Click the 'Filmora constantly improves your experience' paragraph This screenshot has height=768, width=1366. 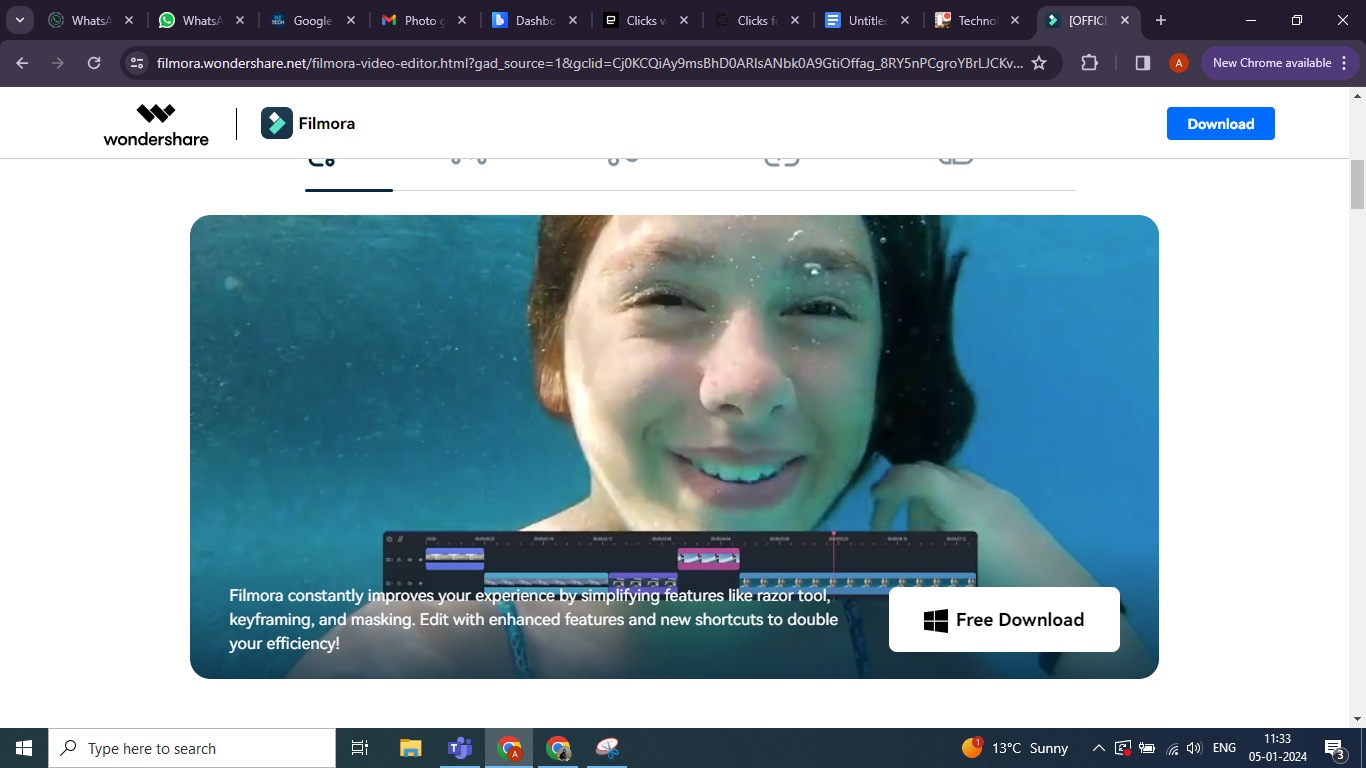533,620
